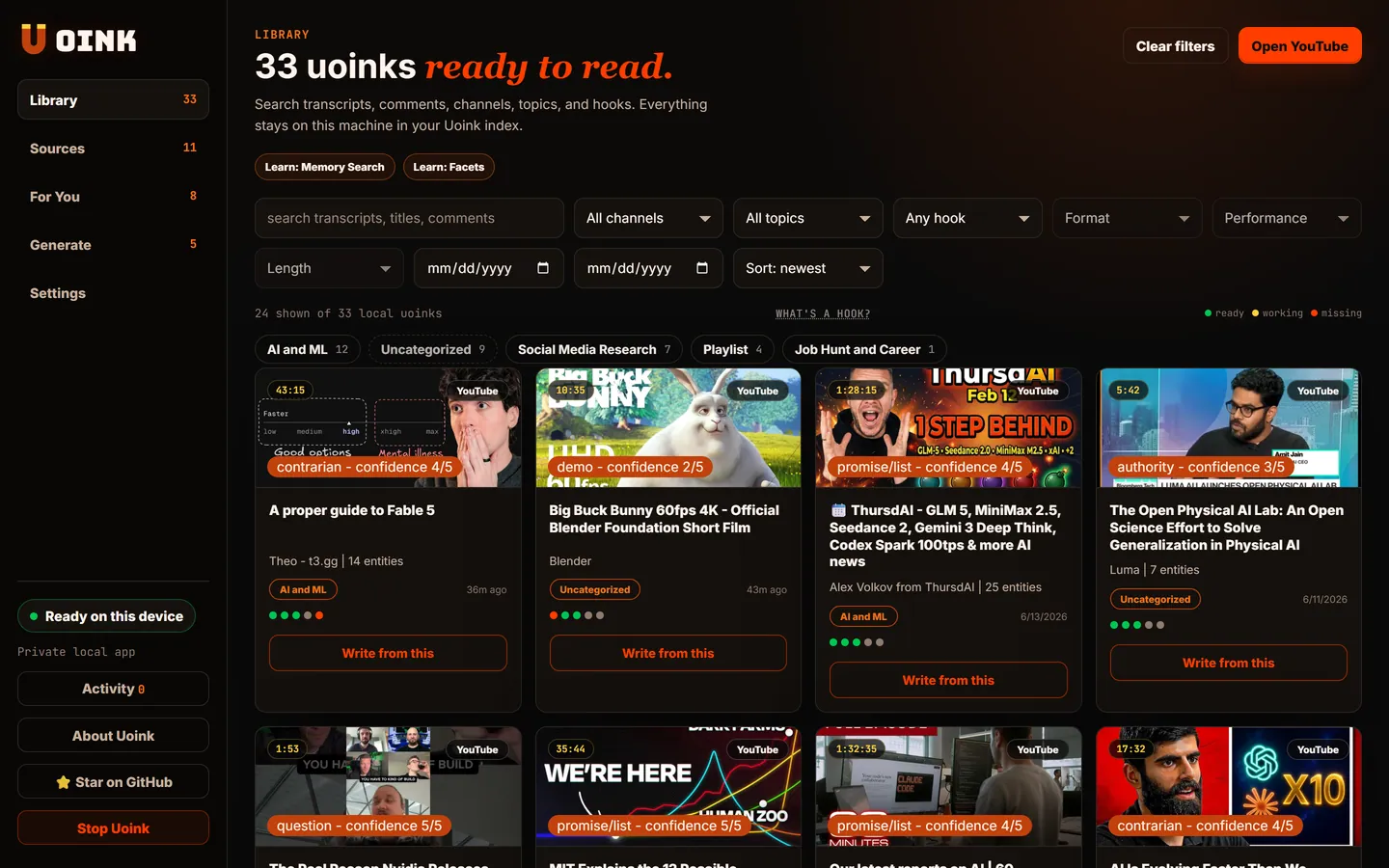Open the calendar picker in the second date filter
Screen dimensions: 1389x868
[x=702, y=268]
